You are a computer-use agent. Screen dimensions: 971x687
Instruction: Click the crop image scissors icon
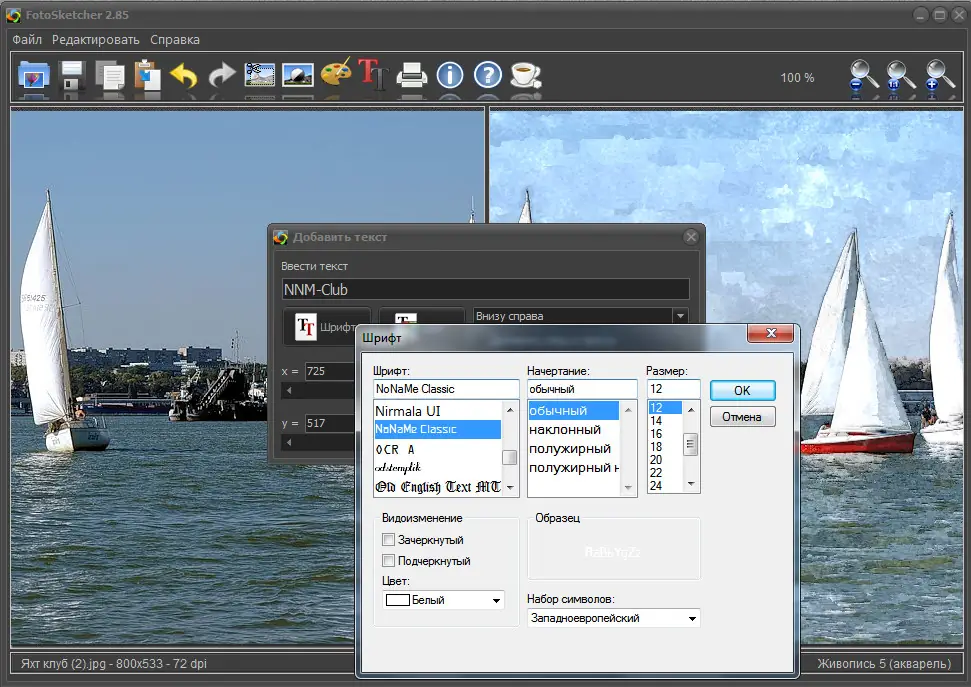coord(260,76)
